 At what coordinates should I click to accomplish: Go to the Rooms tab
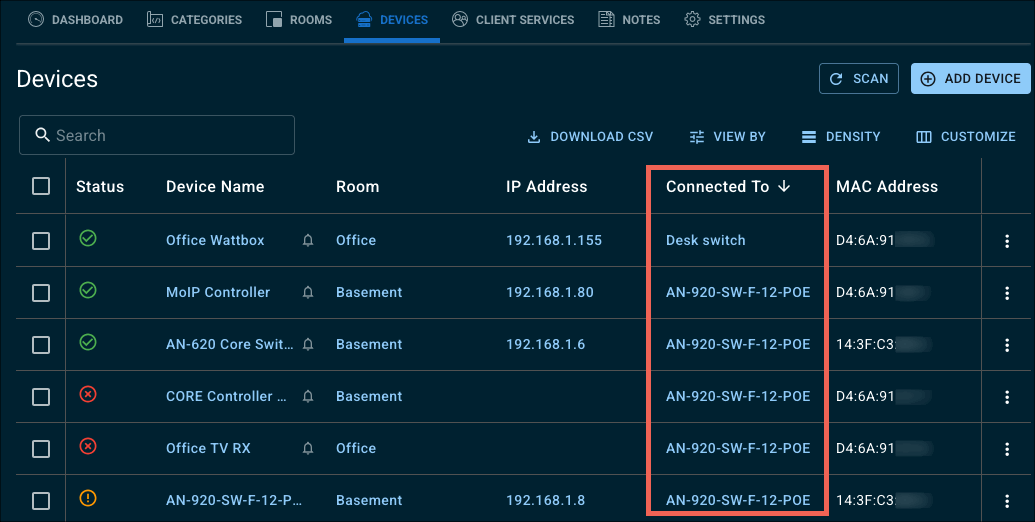[x=298, y=20]
